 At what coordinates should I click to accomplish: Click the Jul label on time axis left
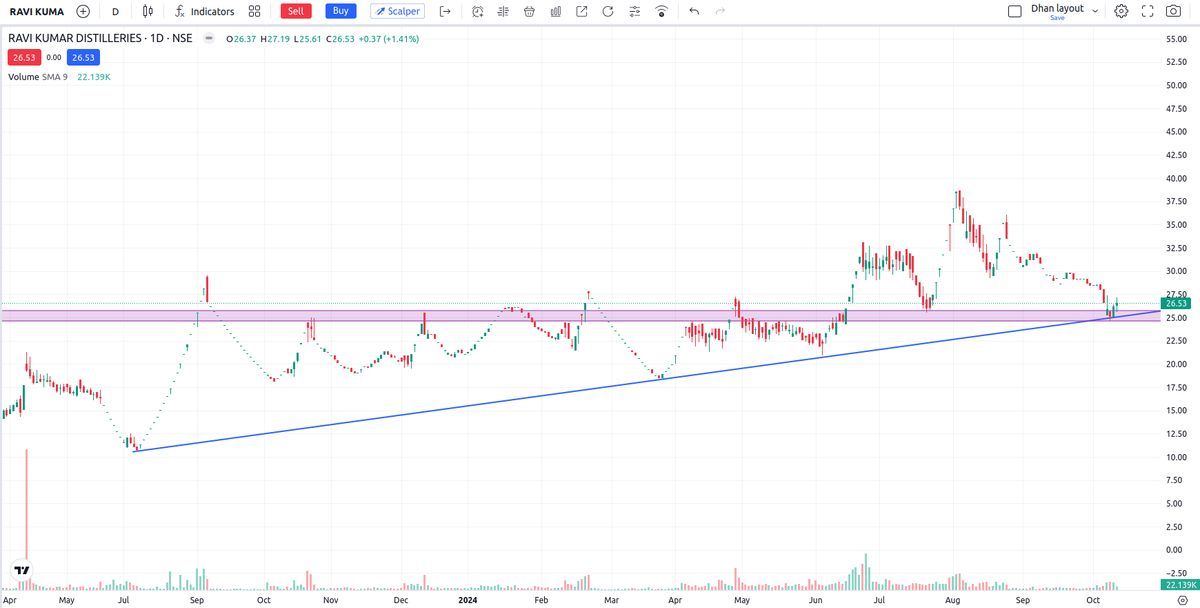(x=125, y=601)
